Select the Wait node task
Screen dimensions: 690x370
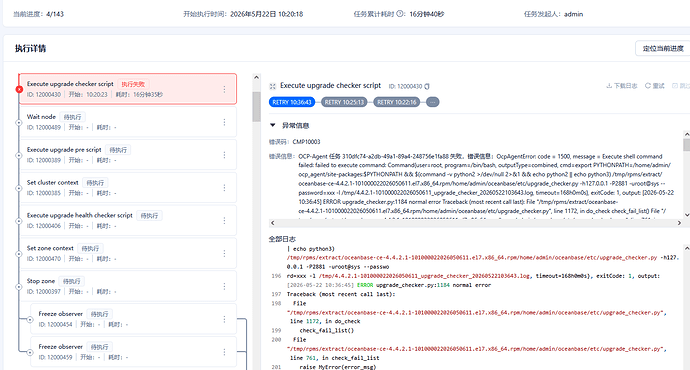[x=128, y=122]
